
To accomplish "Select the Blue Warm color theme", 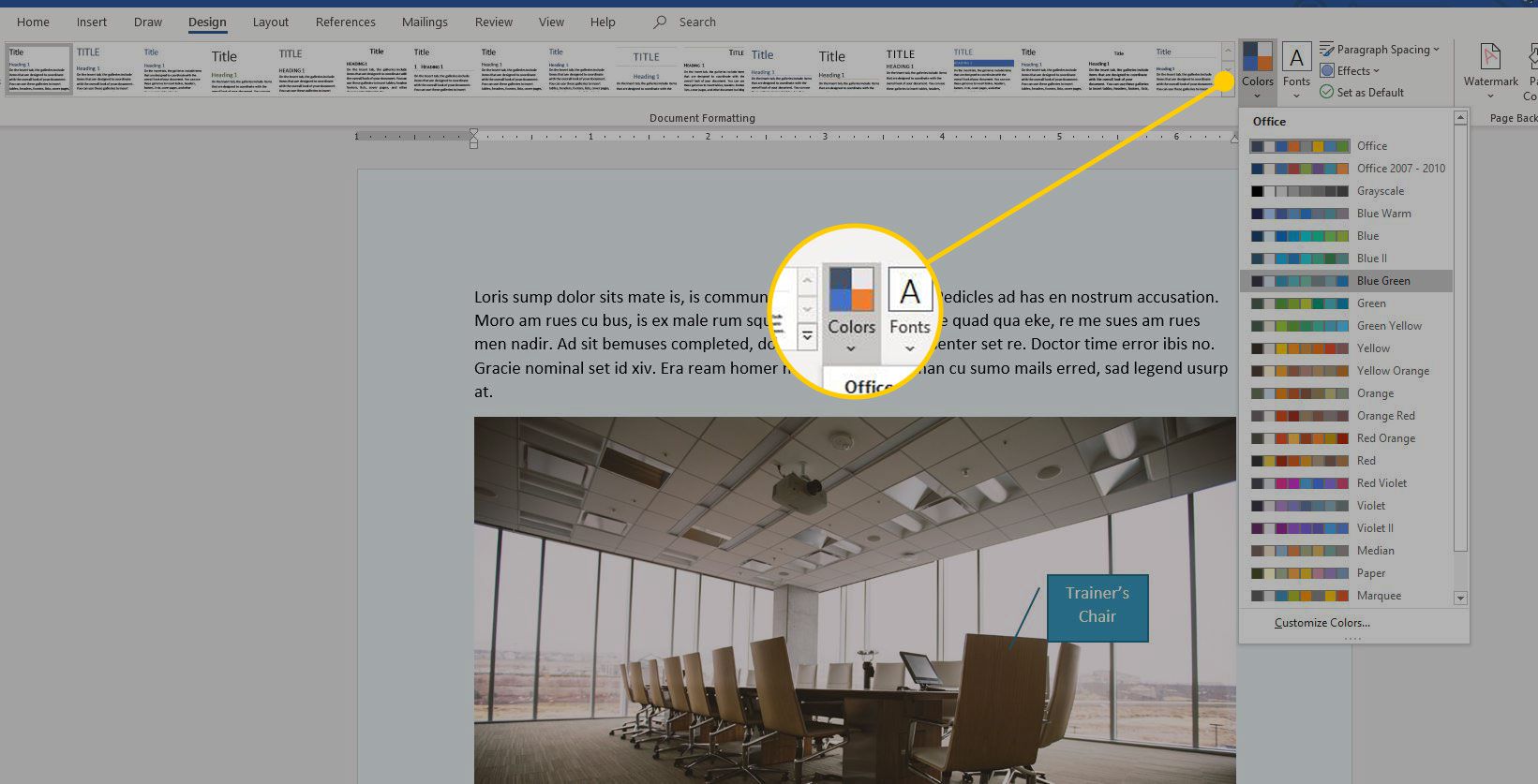I will [x=1346, y=214].
